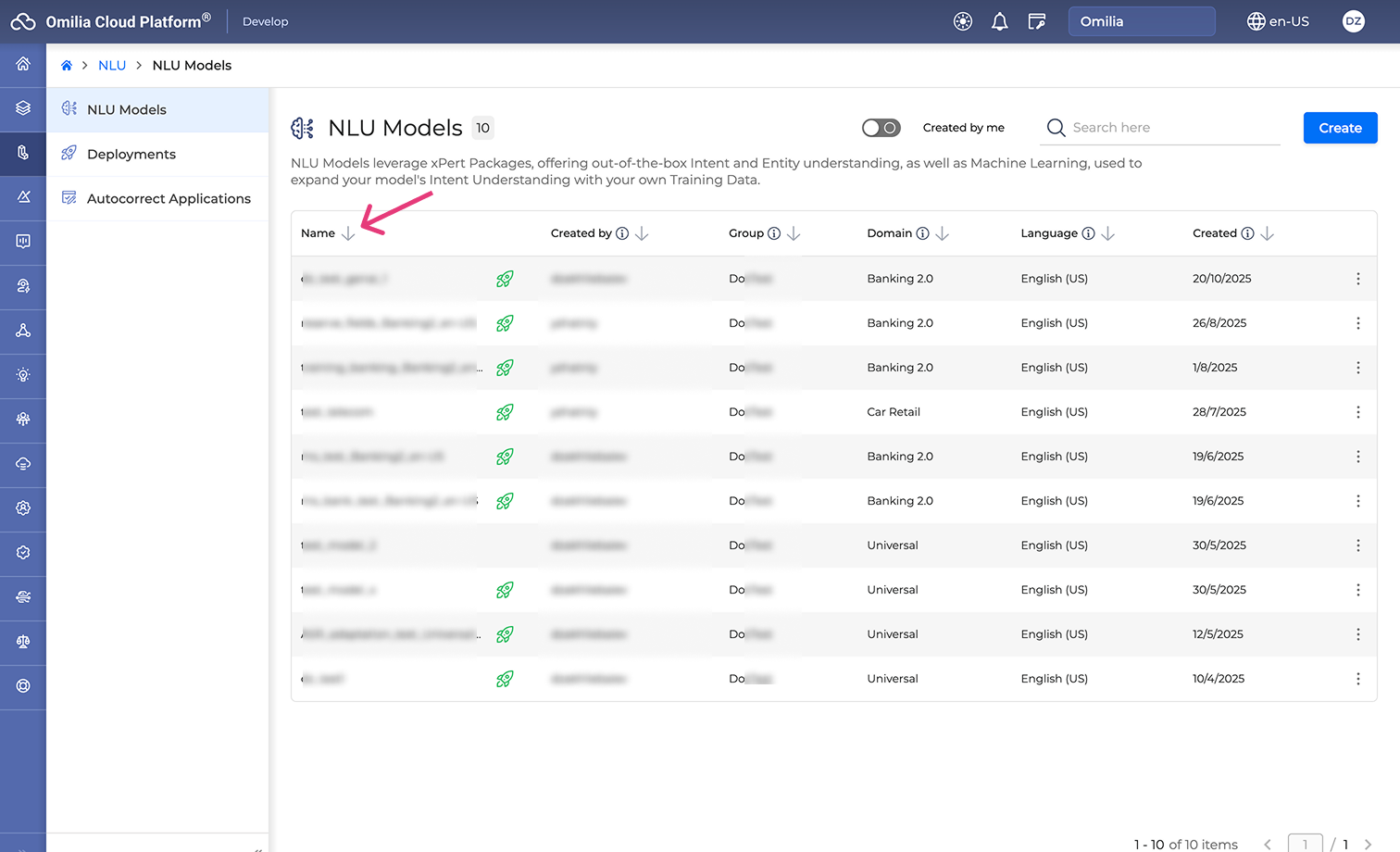
Task: Click the Create button
Action: tap(1339, 128)
